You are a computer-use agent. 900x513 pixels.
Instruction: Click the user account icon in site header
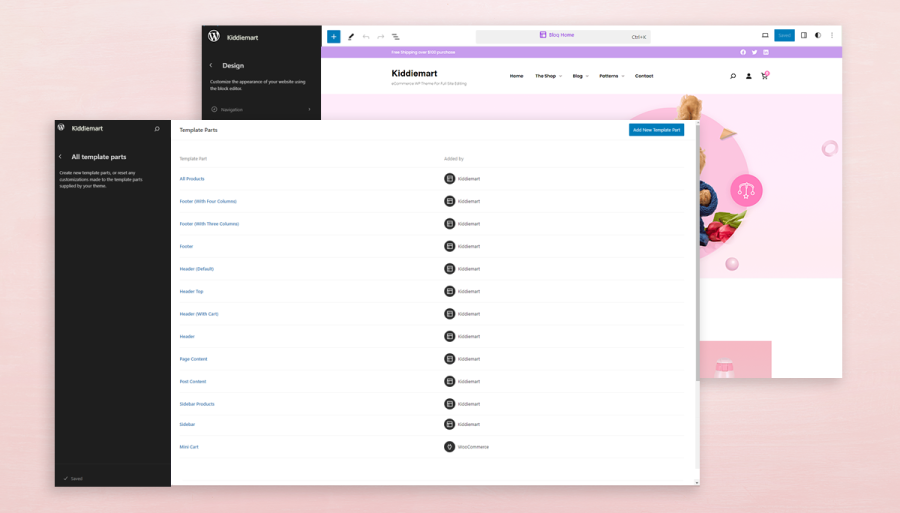pyautogui.click(x=748, y=76)
